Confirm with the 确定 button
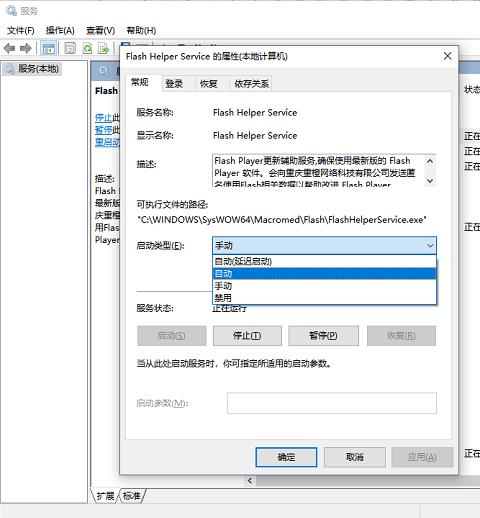The height and width of the screenshot is (518, 480). 286,457
